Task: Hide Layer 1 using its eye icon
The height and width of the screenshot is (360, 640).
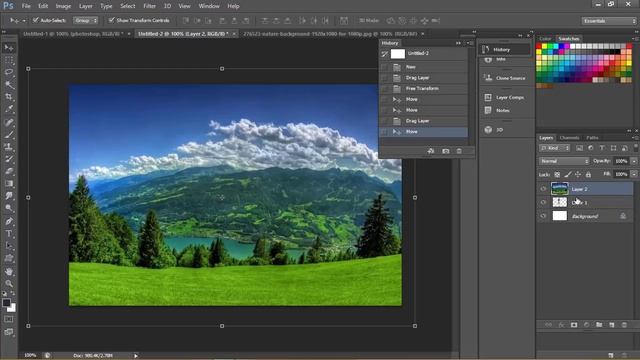Action: click(543, 202)
